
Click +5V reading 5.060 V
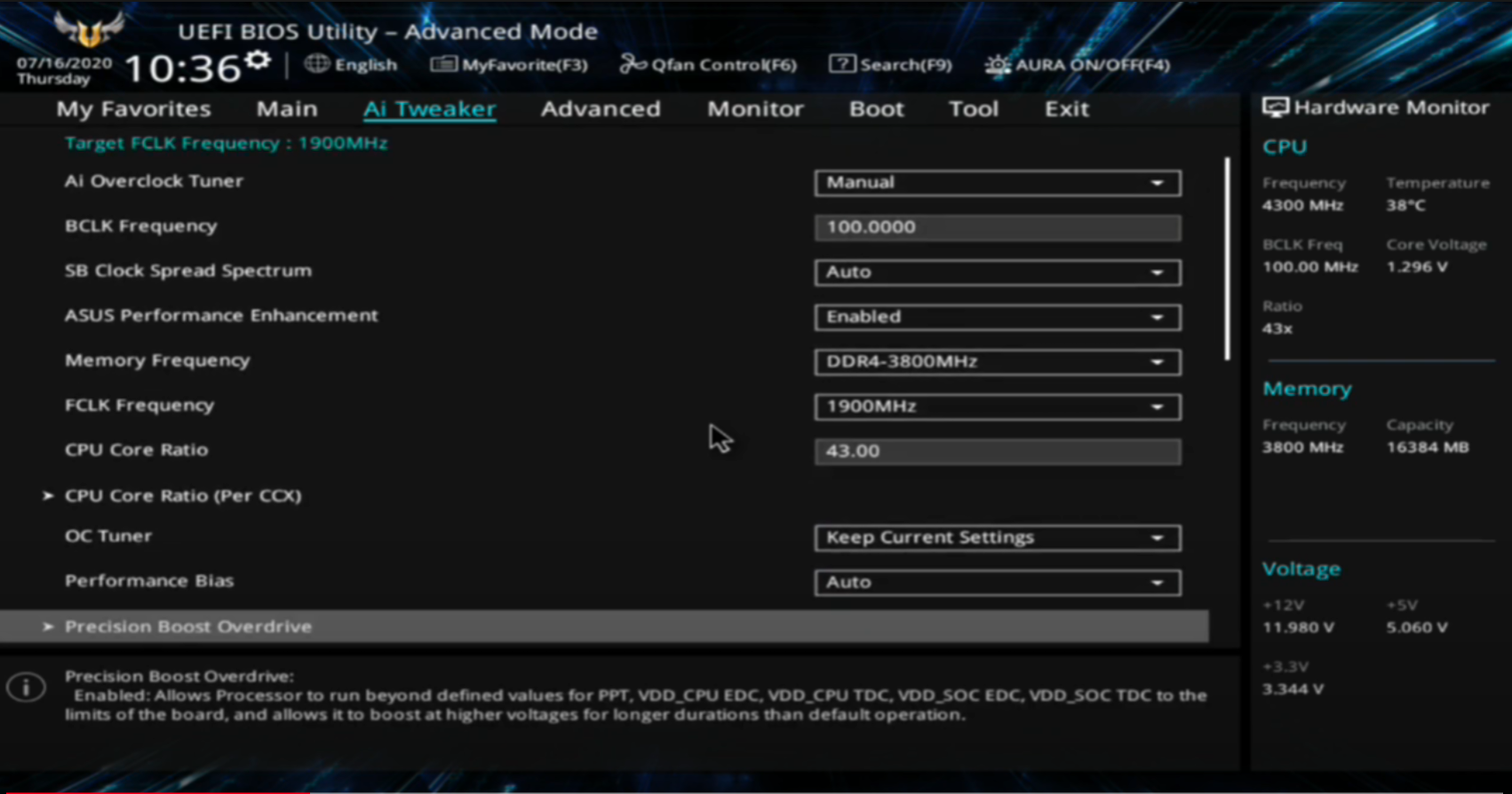pos(1417,627)
